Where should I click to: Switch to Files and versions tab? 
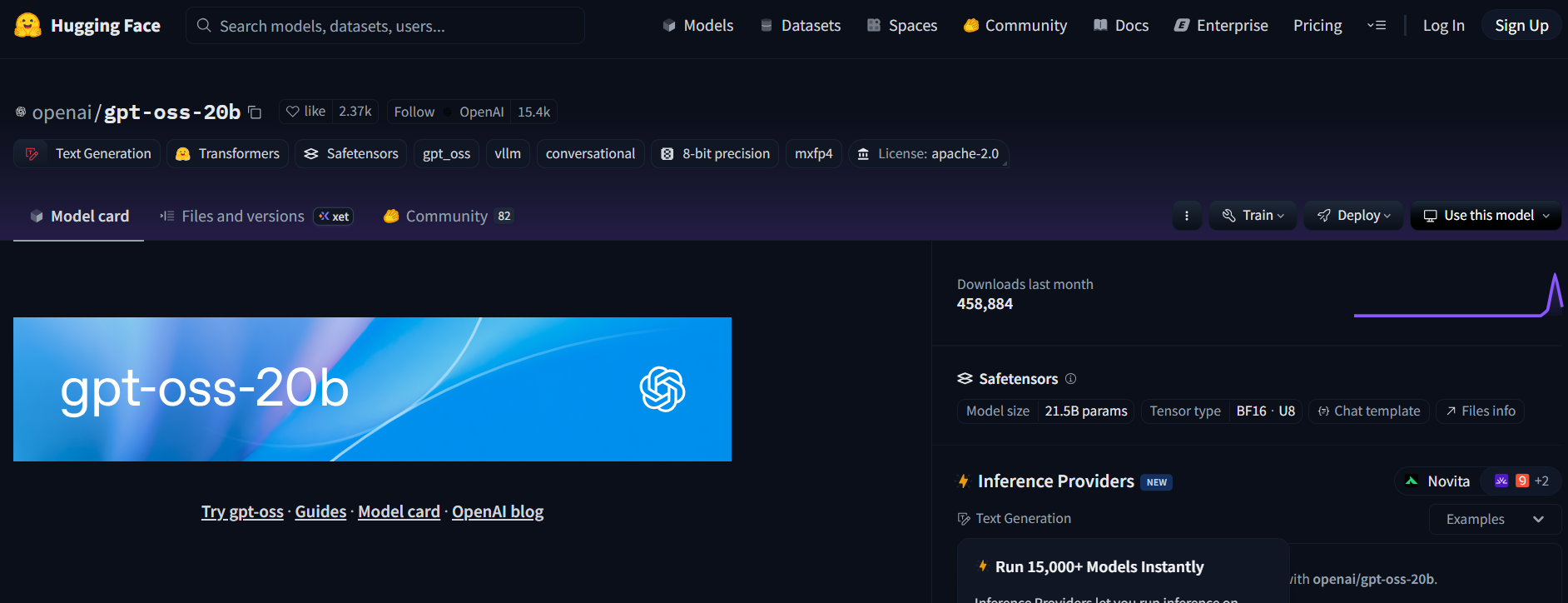[x=256, y=217]
